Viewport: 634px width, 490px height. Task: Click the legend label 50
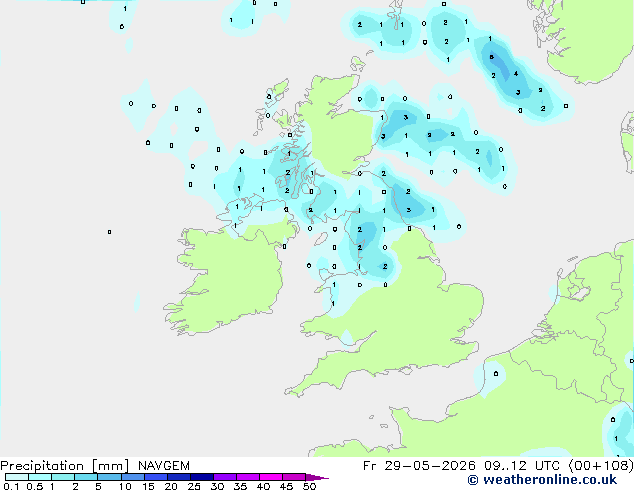[309, 486]
